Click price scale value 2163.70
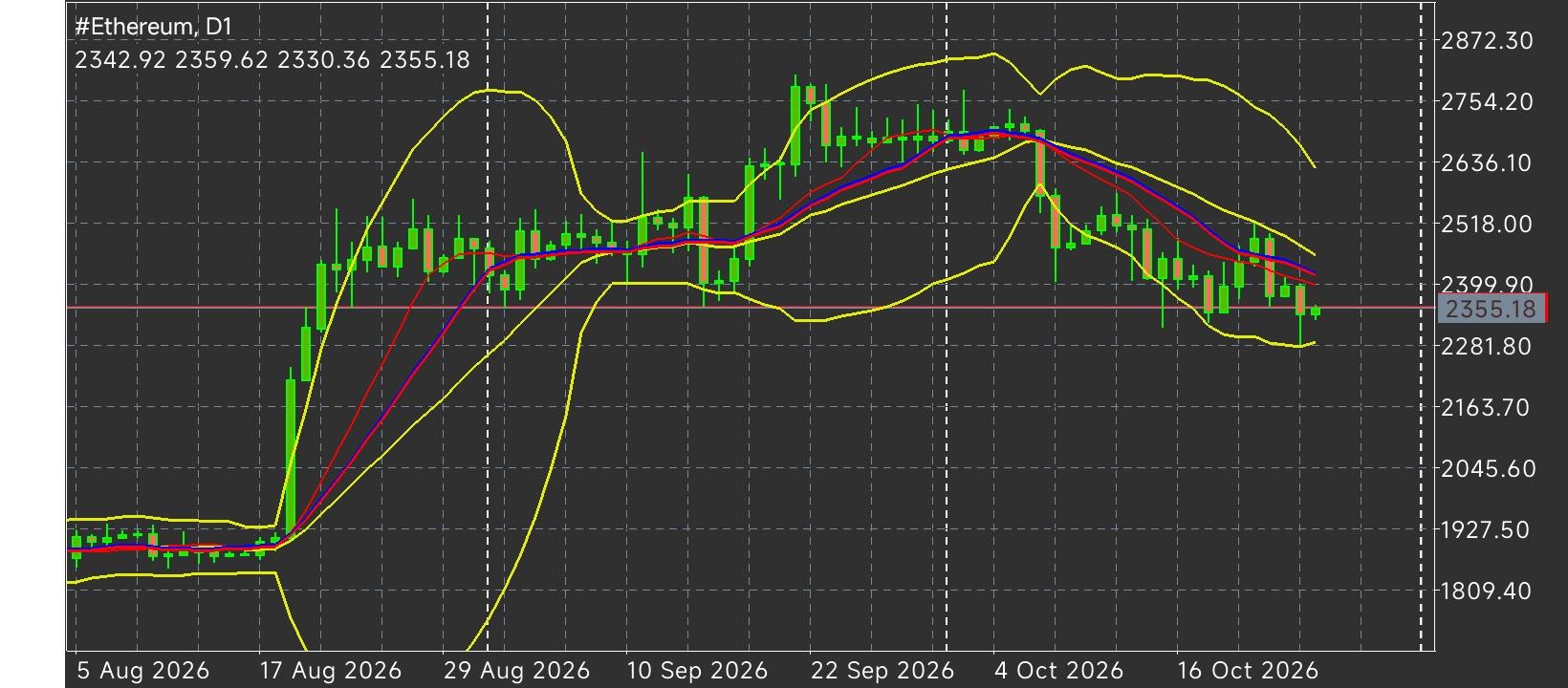Image resolution: width=1568 pixels, height=688 pixels. click(1487, 408)
